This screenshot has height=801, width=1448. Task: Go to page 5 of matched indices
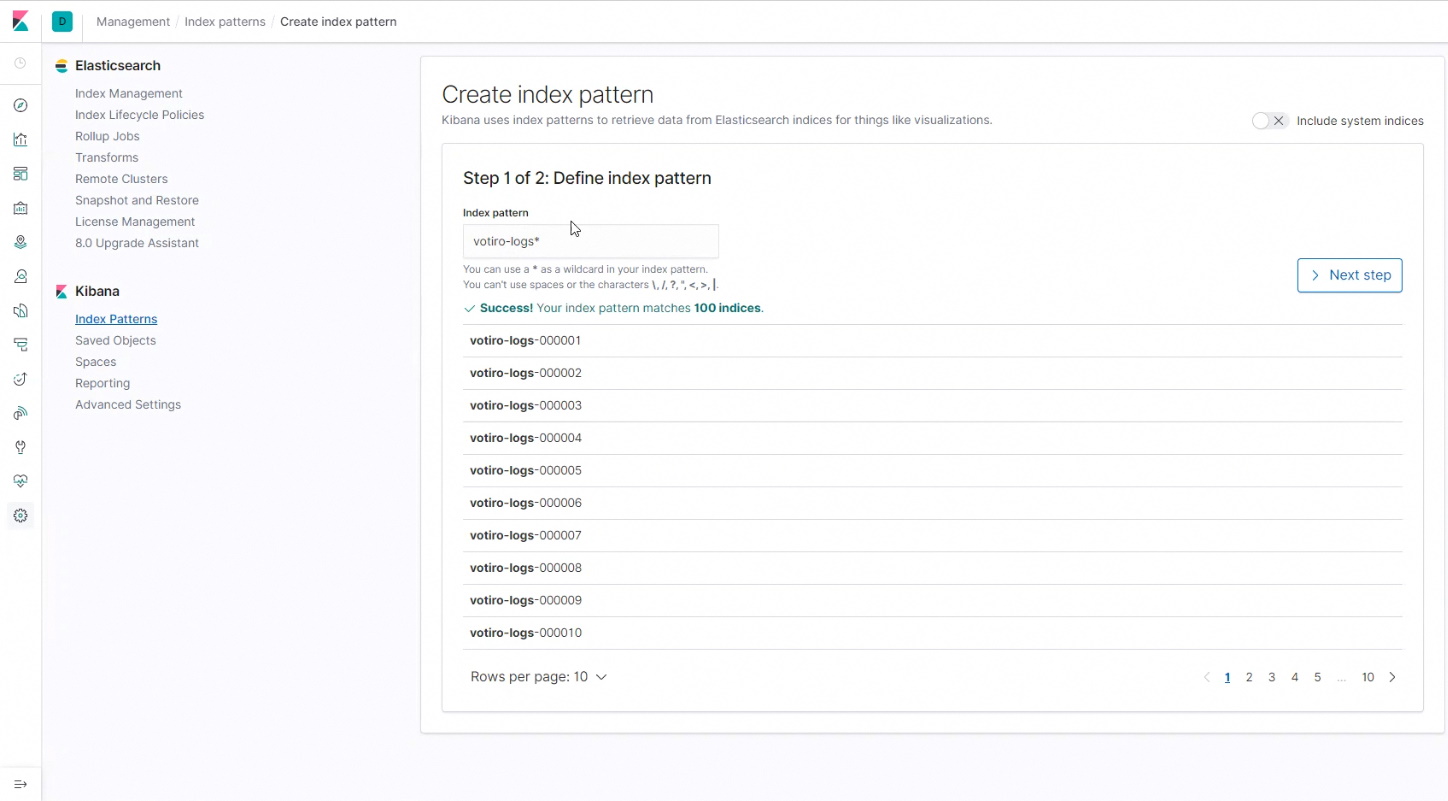[x=1317, y=677]
